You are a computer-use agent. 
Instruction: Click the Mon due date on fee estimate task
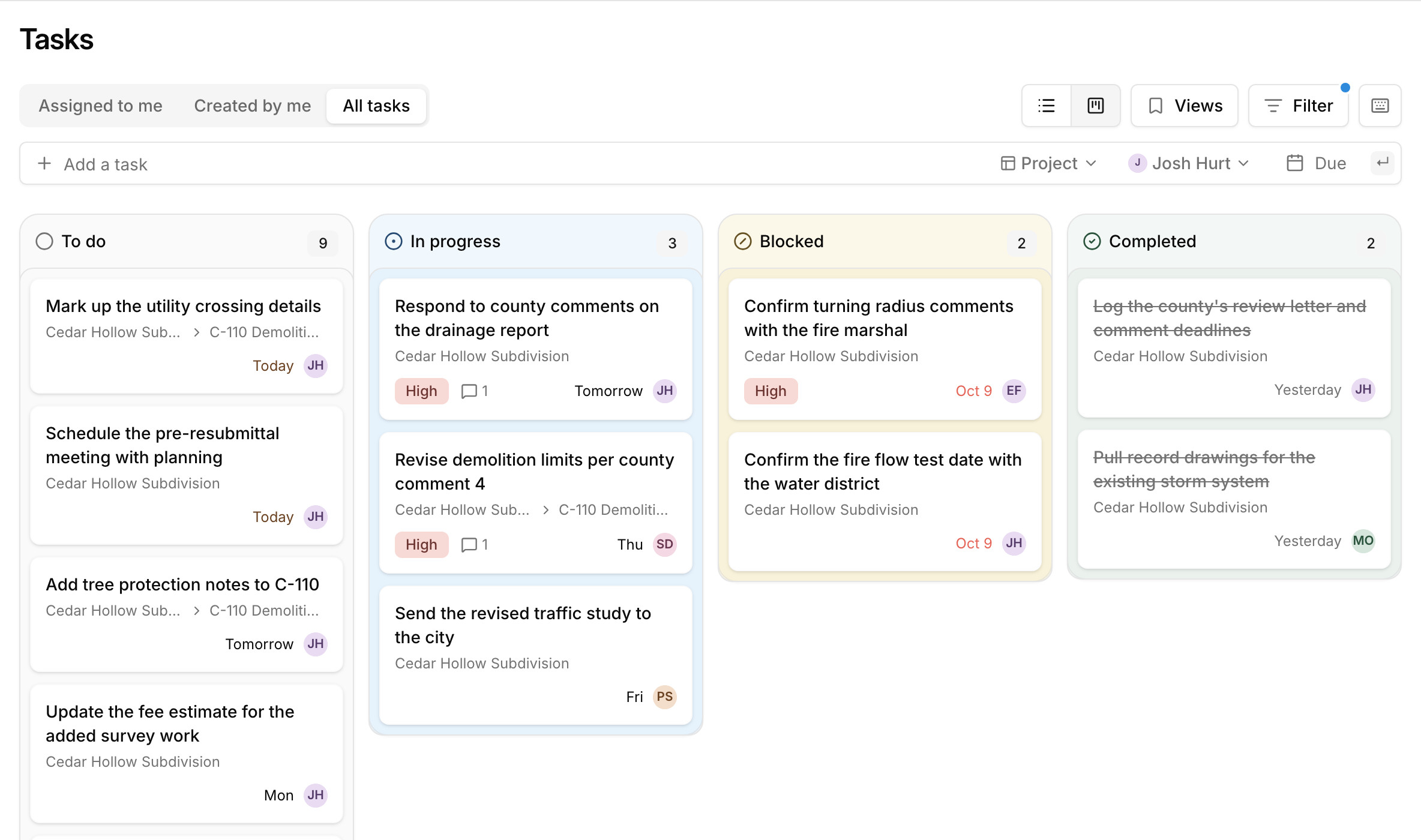pos(279,796)
